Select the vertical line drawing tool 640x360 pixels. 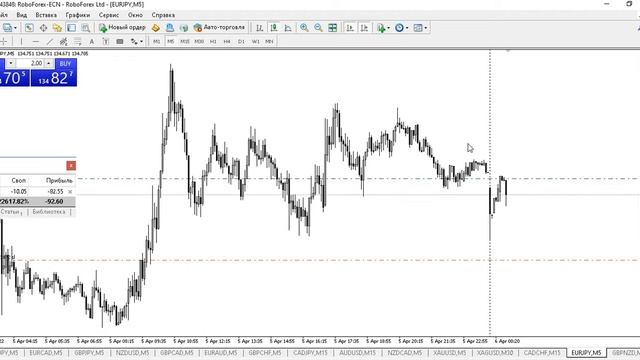click(21, 41)
